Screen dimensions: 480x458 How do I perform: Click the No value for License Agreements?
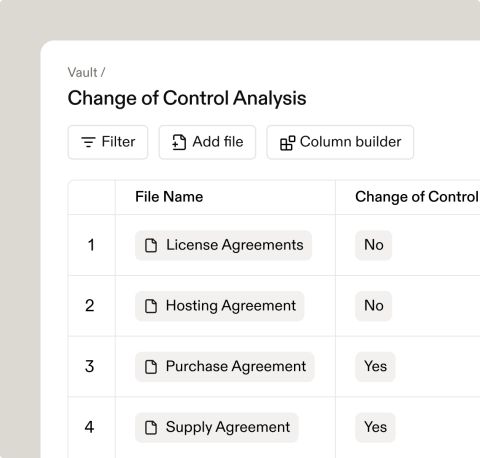pos(374,245)
